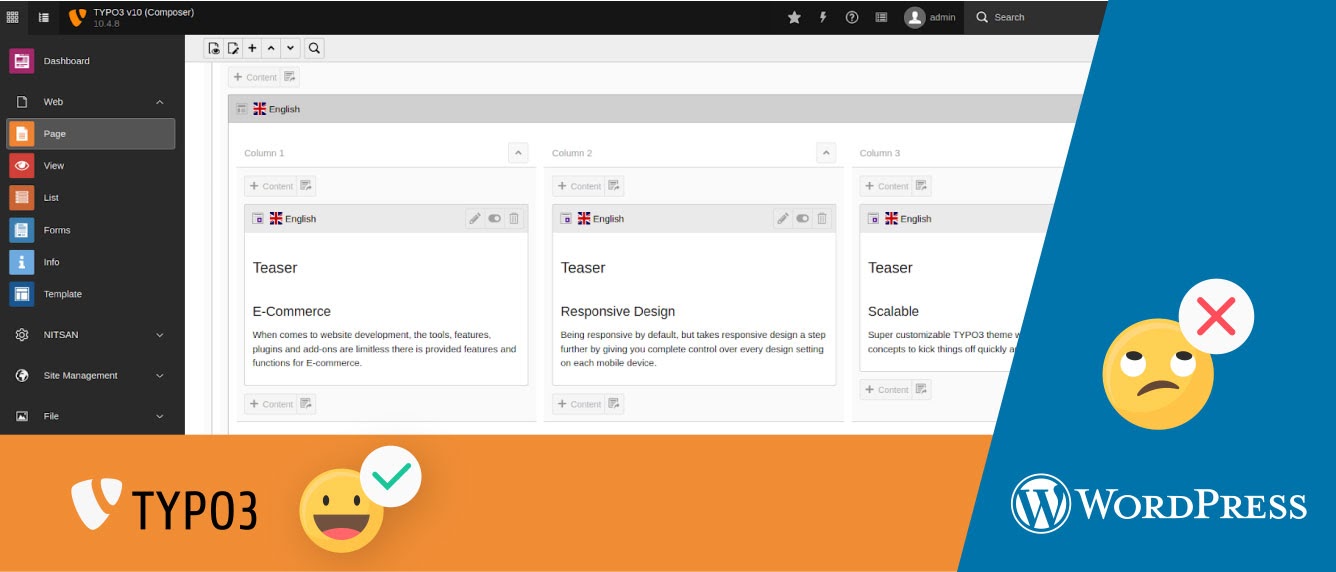Click content type icon of Scalable teaser
Image resolution: width=1336 pixels, height=572 pixels.
tap(874, 218)
